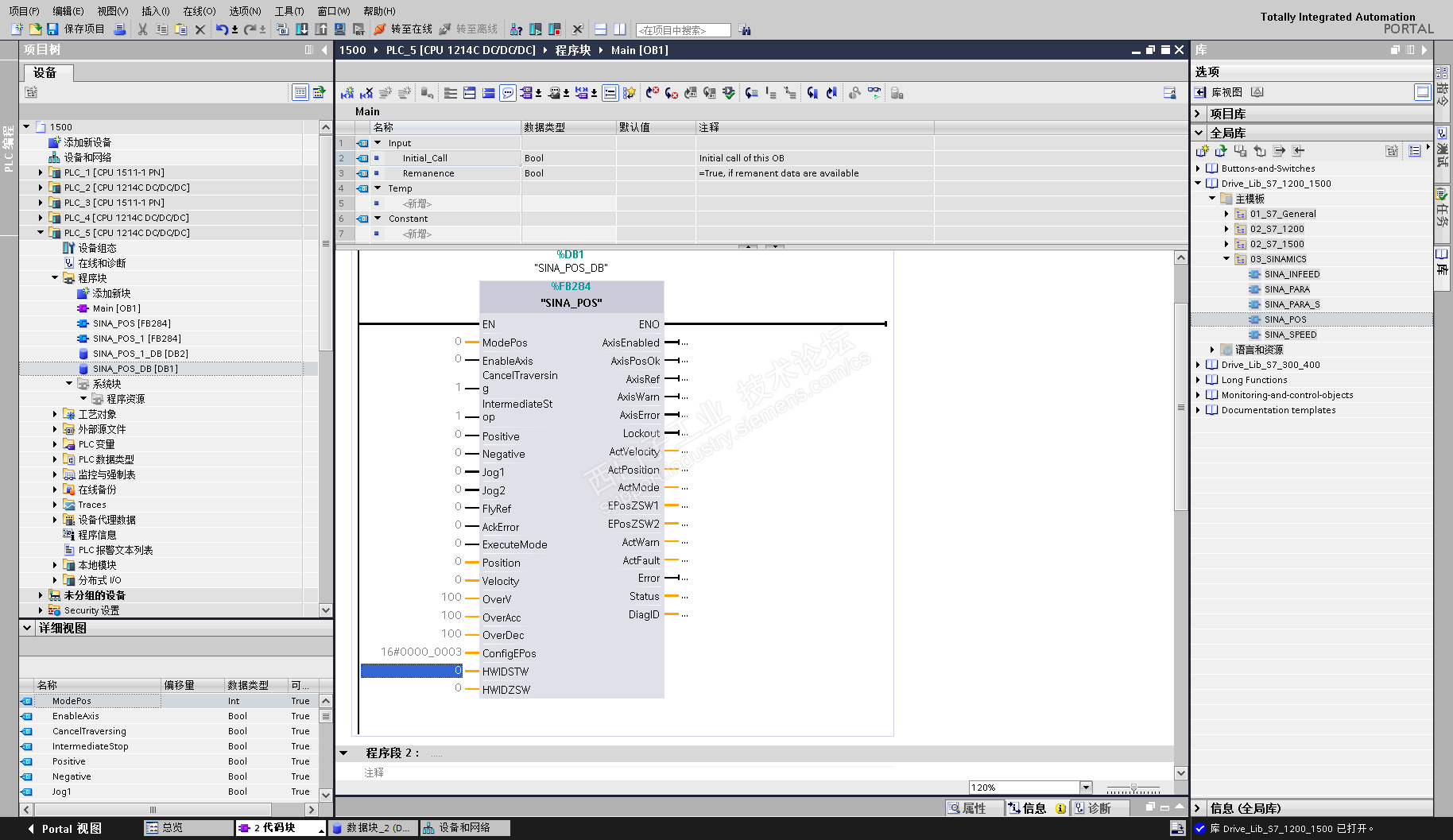Expand the Buttons-and-Switches library
This screenshot has width=1453, height=840.
(1198, 168)
